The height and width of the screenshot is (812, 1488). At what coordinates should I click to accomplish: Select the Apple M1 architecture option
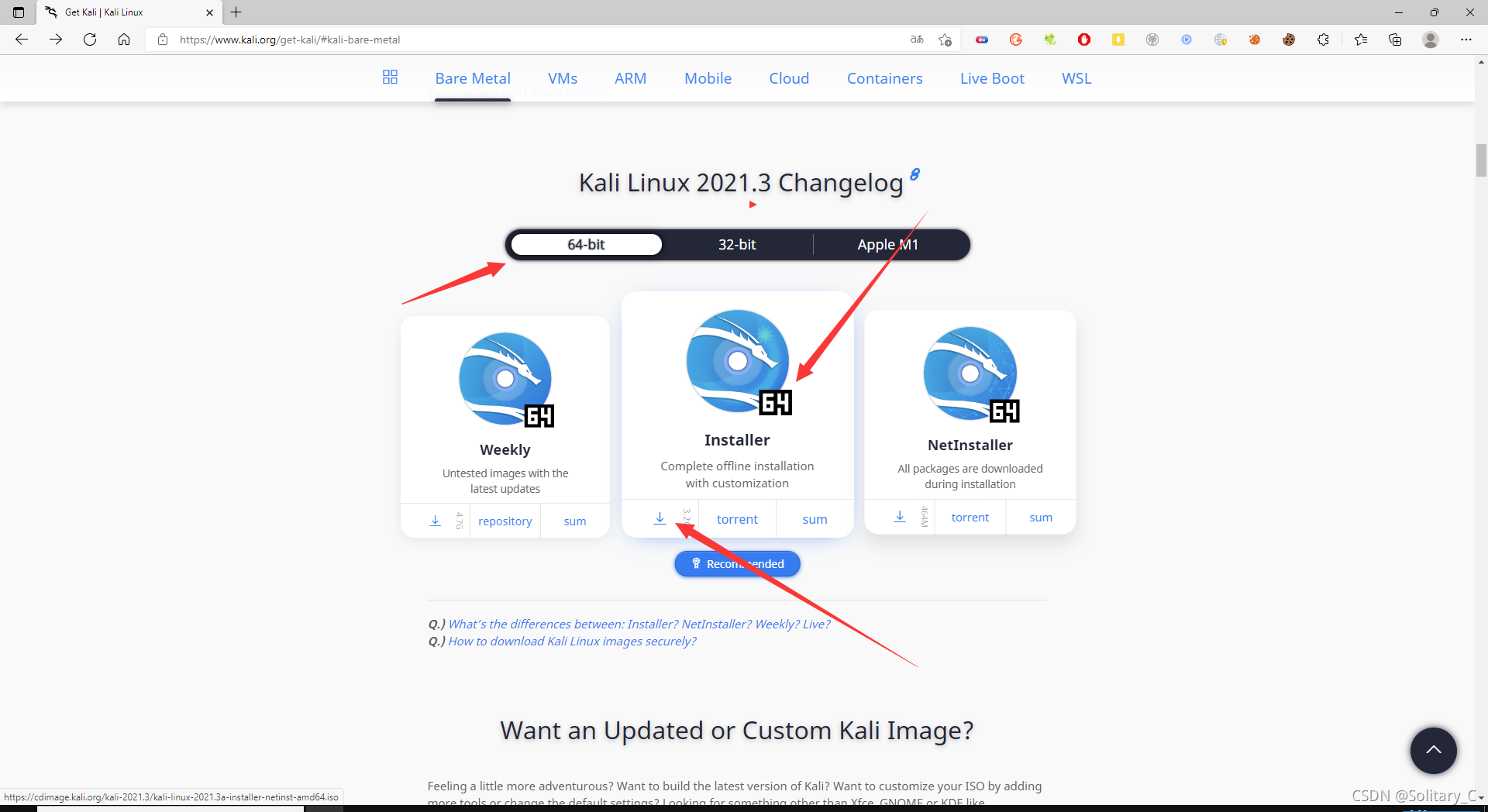point(888,244)
